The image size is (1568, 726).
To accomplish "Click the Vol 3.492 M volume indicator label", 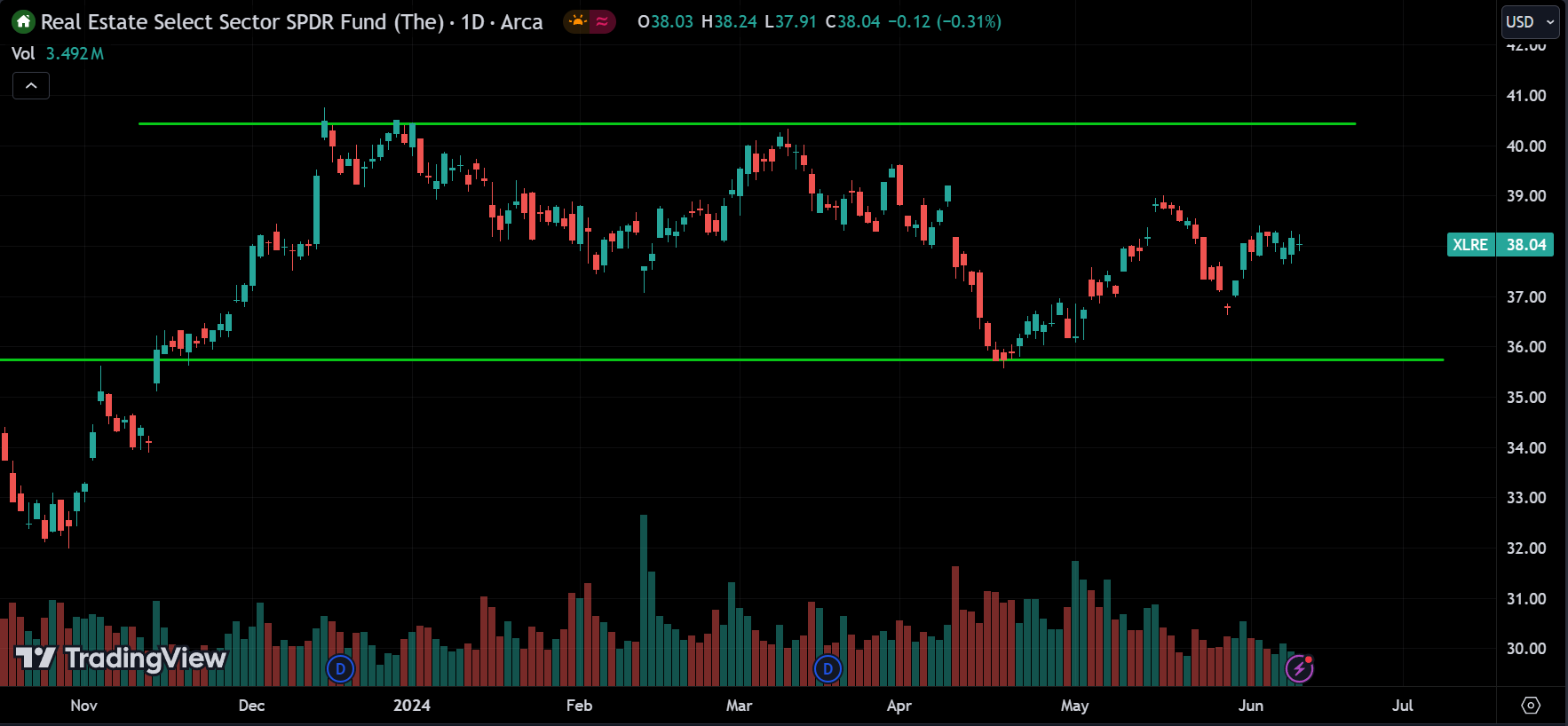I will pyautogui.click(x=58, y=53).
